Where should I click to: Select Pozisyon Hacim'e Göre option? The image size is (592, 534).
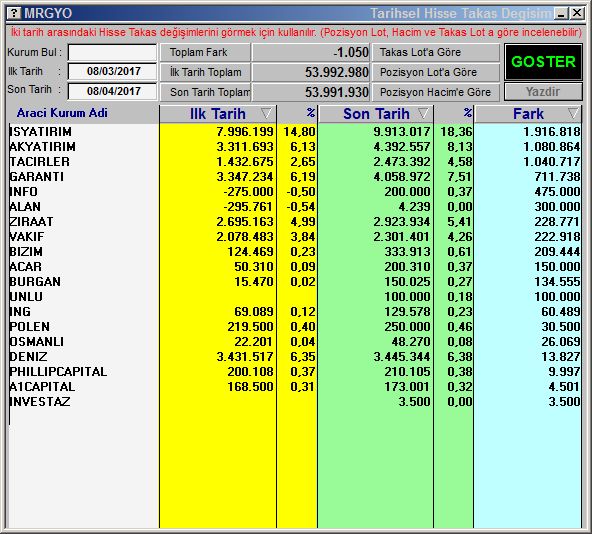pyautogui.click(x=436, y=92)
